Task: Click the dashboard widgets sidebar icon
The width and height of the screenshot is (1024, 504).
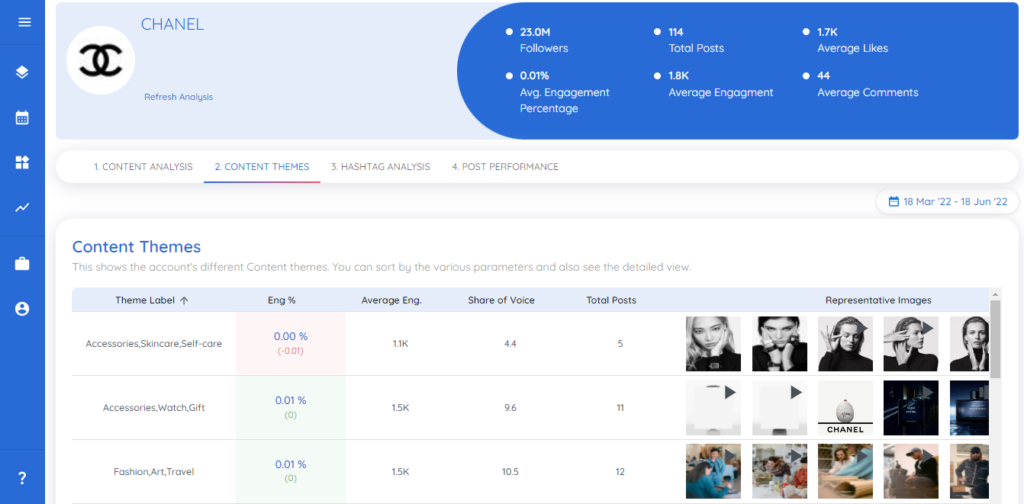Action: [22, 163]
